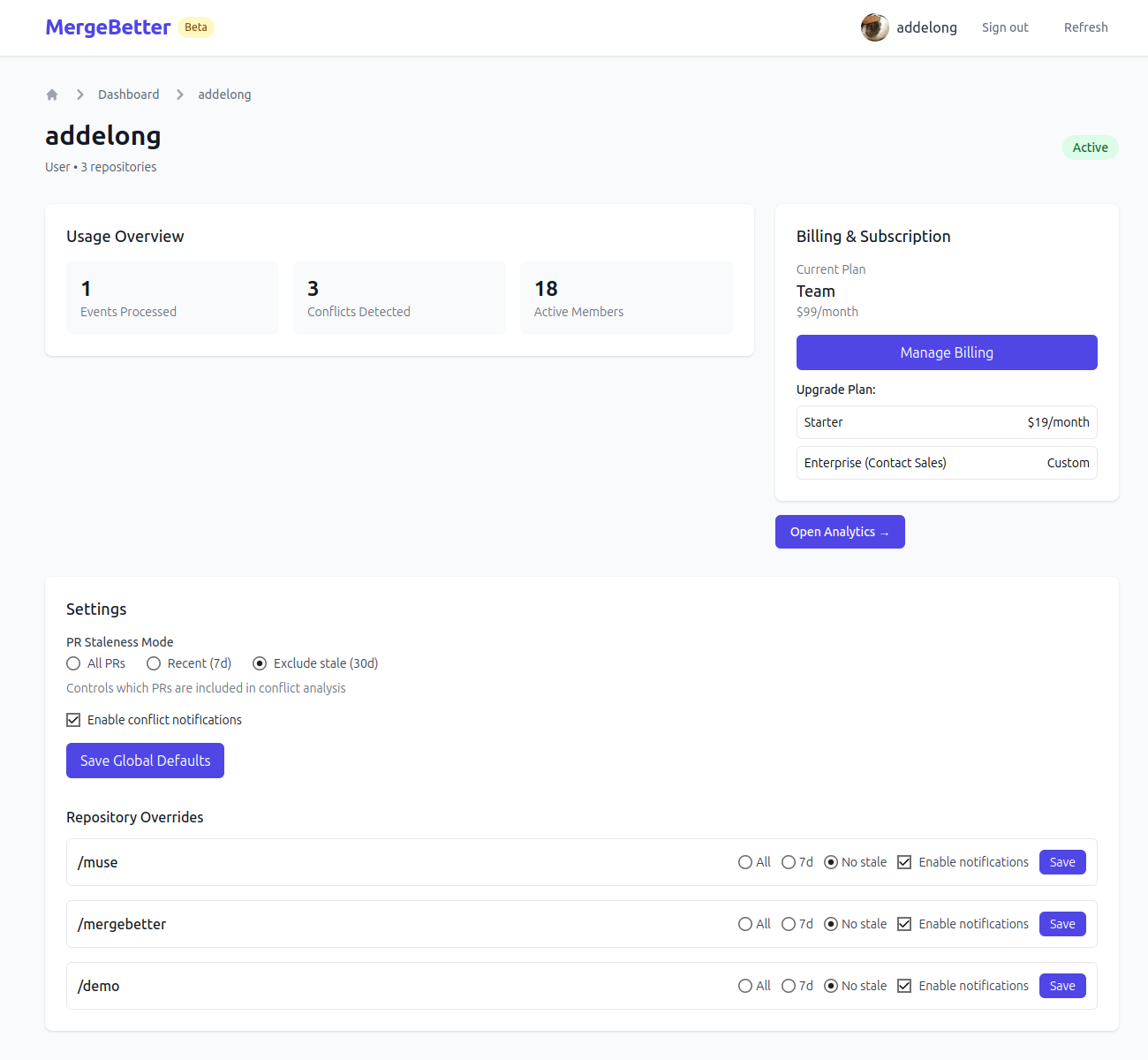The width and height of the screenshot is (1148, 1060).
Task: Open the Dashboard breadcrumb link
Action: point(128,95)
